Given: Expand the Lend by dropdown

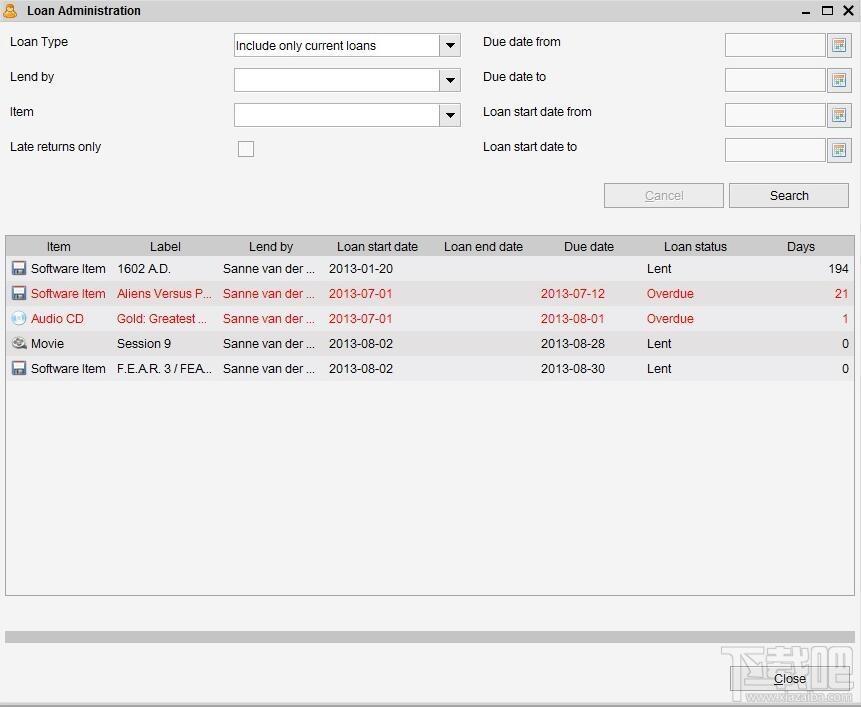Looking at the screenshot, I should pos(450,80).
